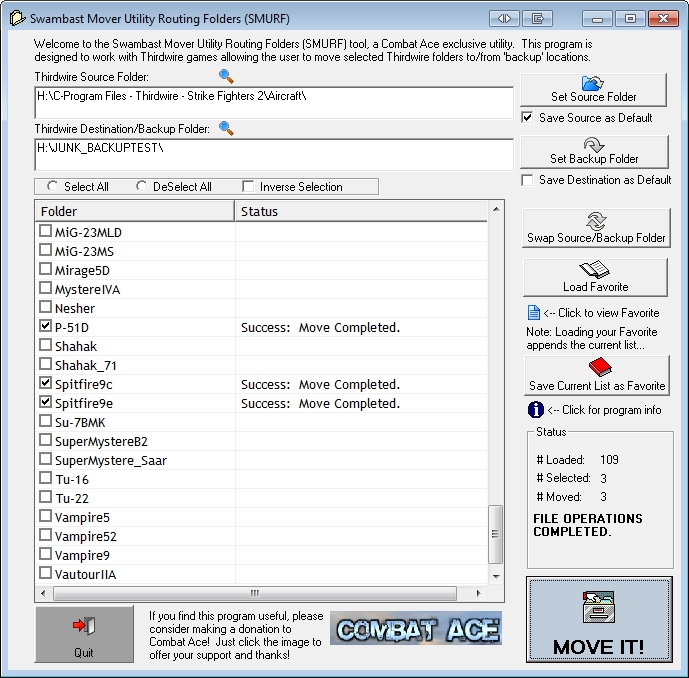Check the Tu-22 folder checkbox
This screenshot has height=678, width=689.
tap(45, 497)
